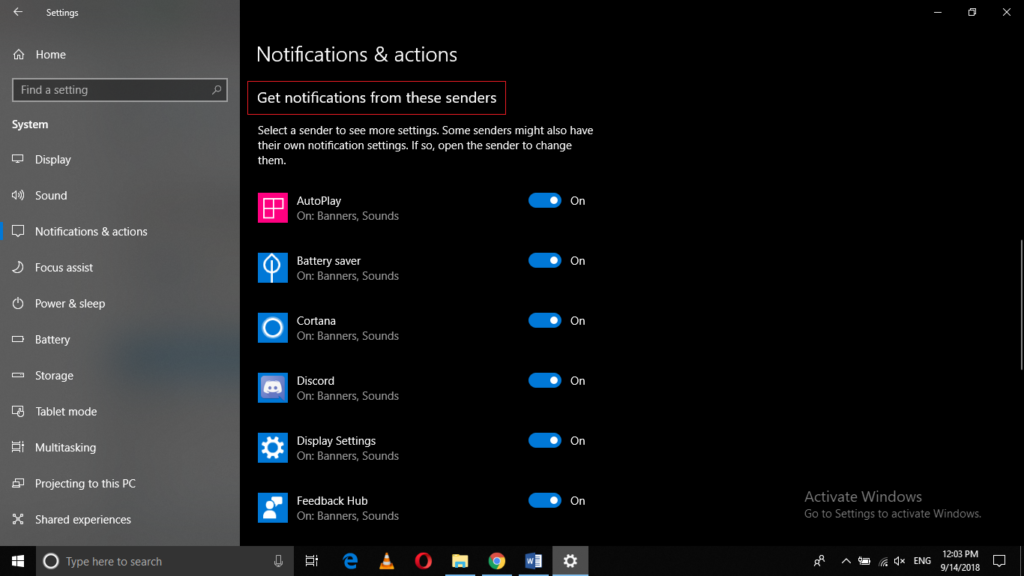
Task: Click the network Wi-Fi tray icon
Action: coord(883,561)
